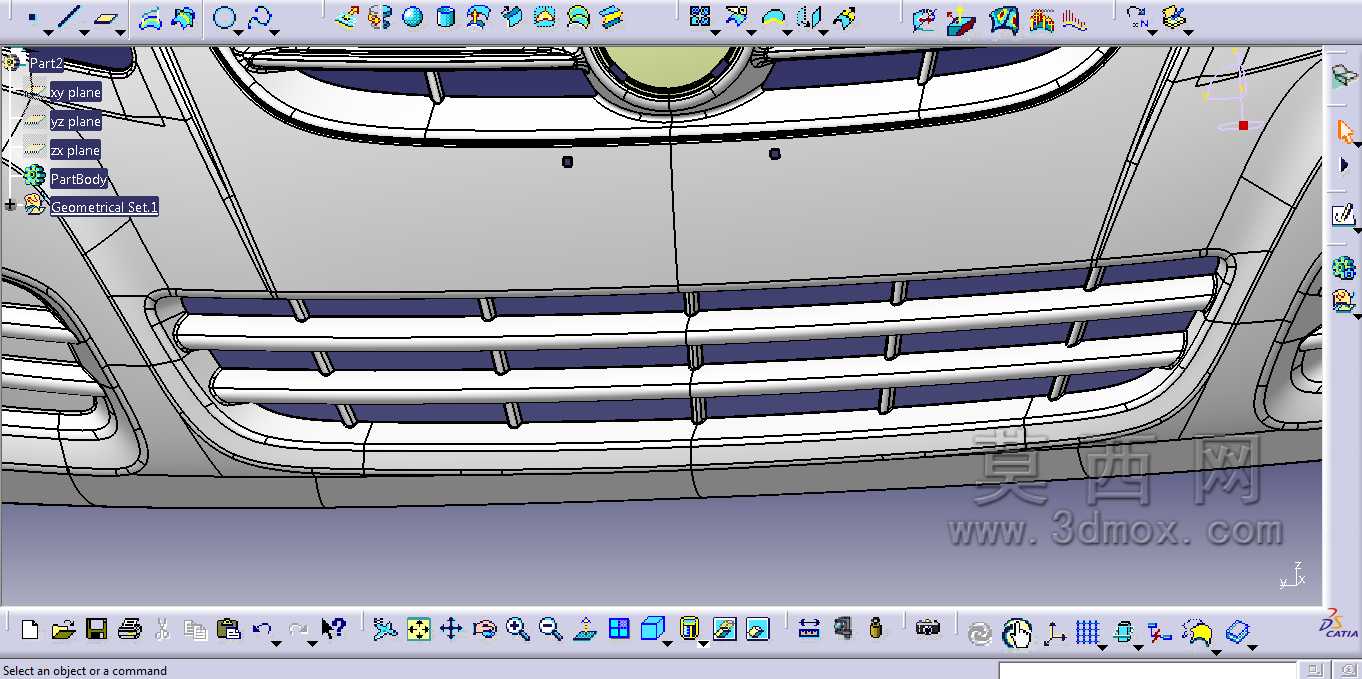1362x679 pixels.
Task: Click the shading view mode icon
Action: [689, 628]
